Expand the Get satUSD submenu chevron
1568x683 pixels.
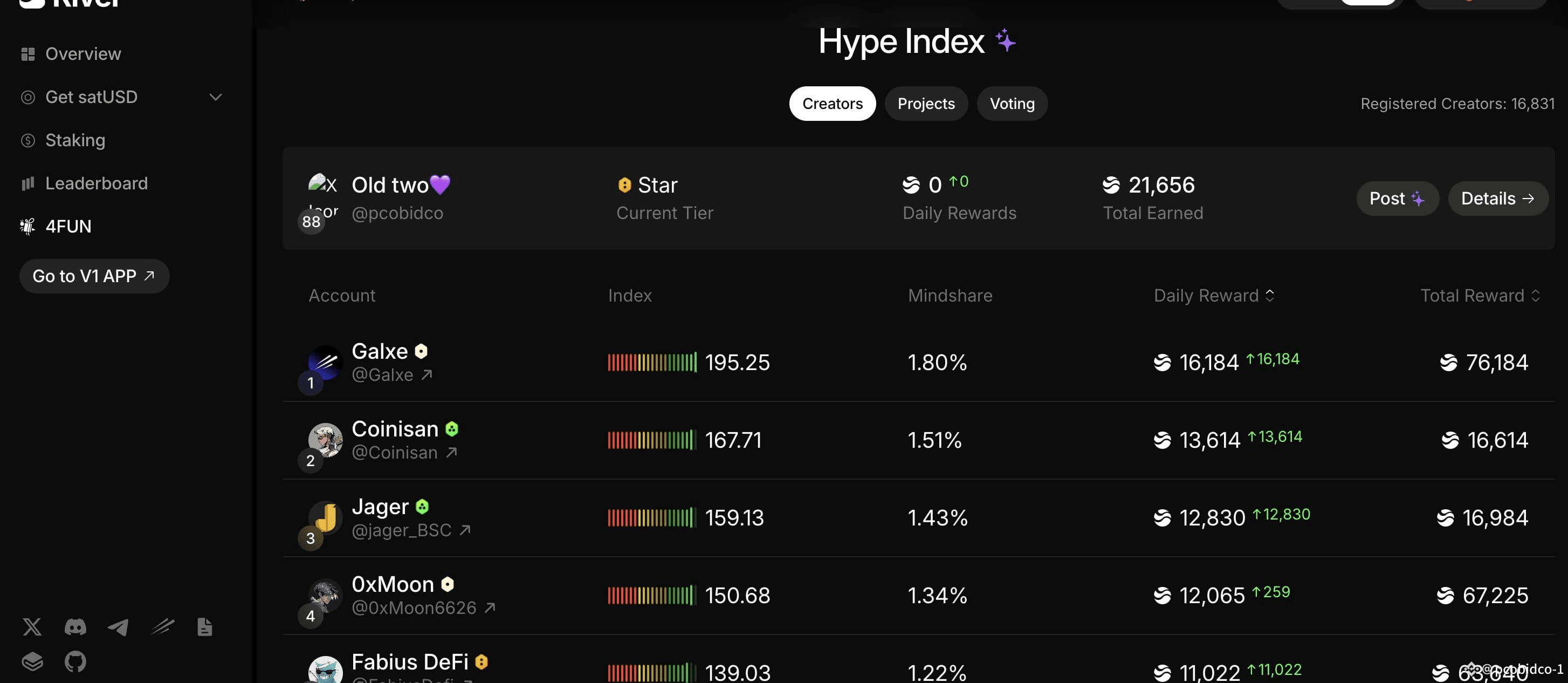coord(216,97)
